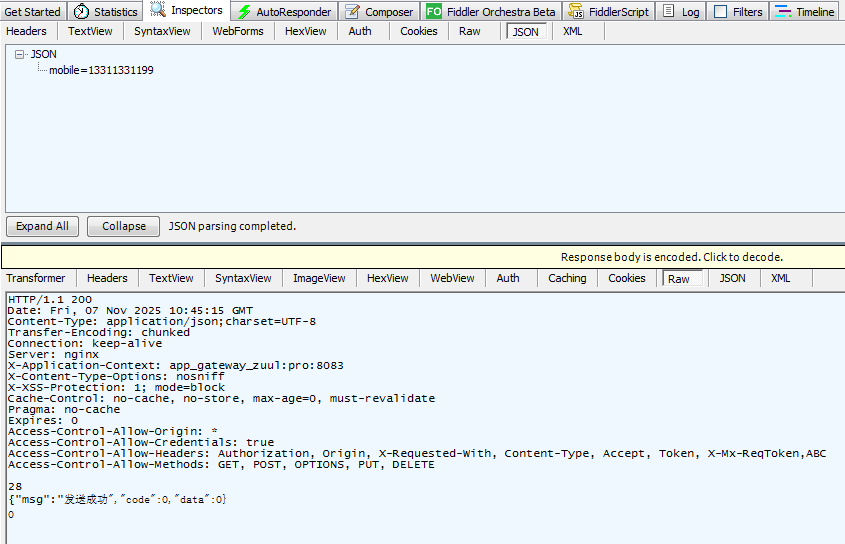
Task: Open the response SyntaxView tab
Action: coord(243,278)
